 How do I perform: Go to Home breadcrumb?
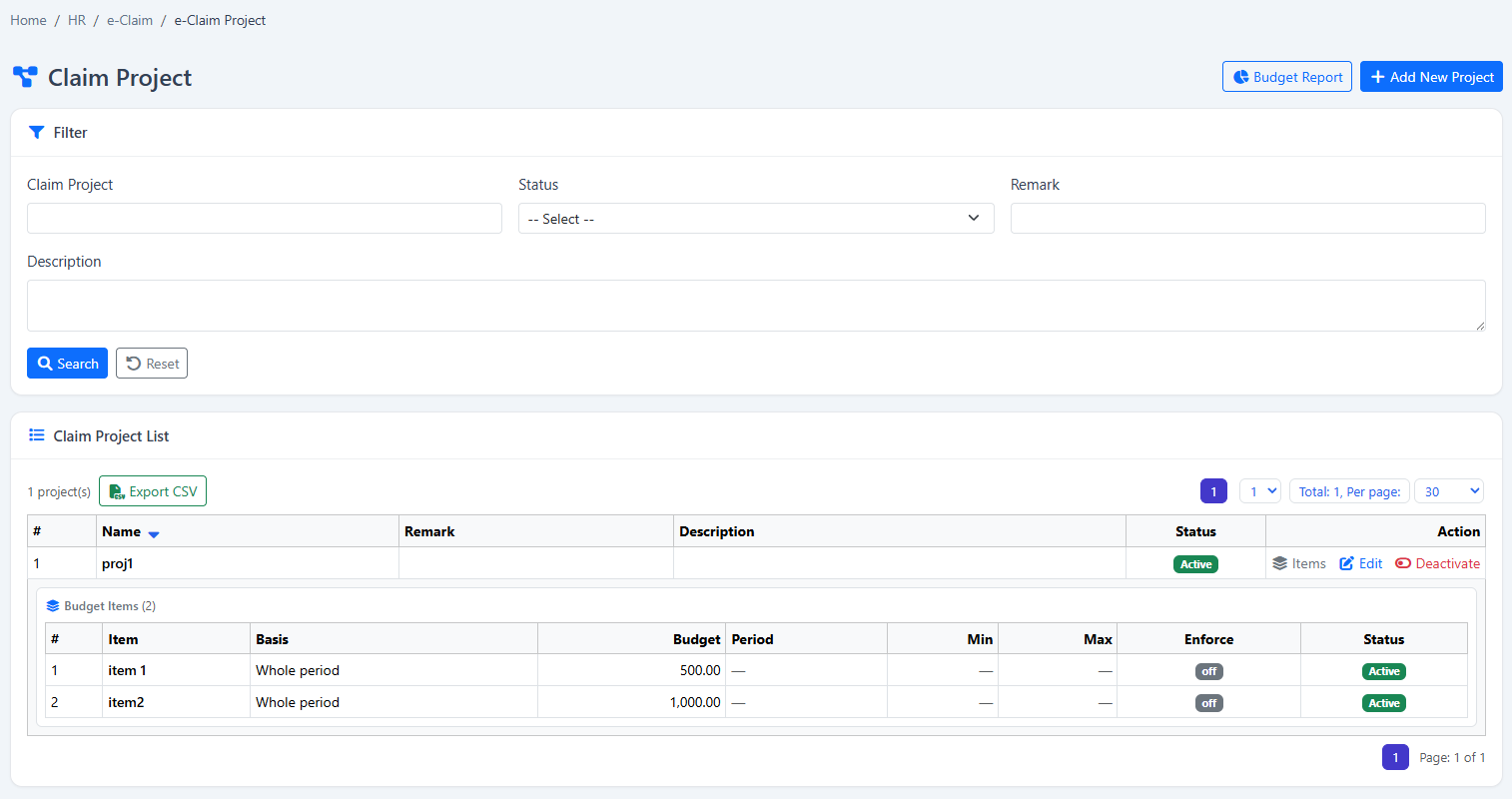(28, 20)
